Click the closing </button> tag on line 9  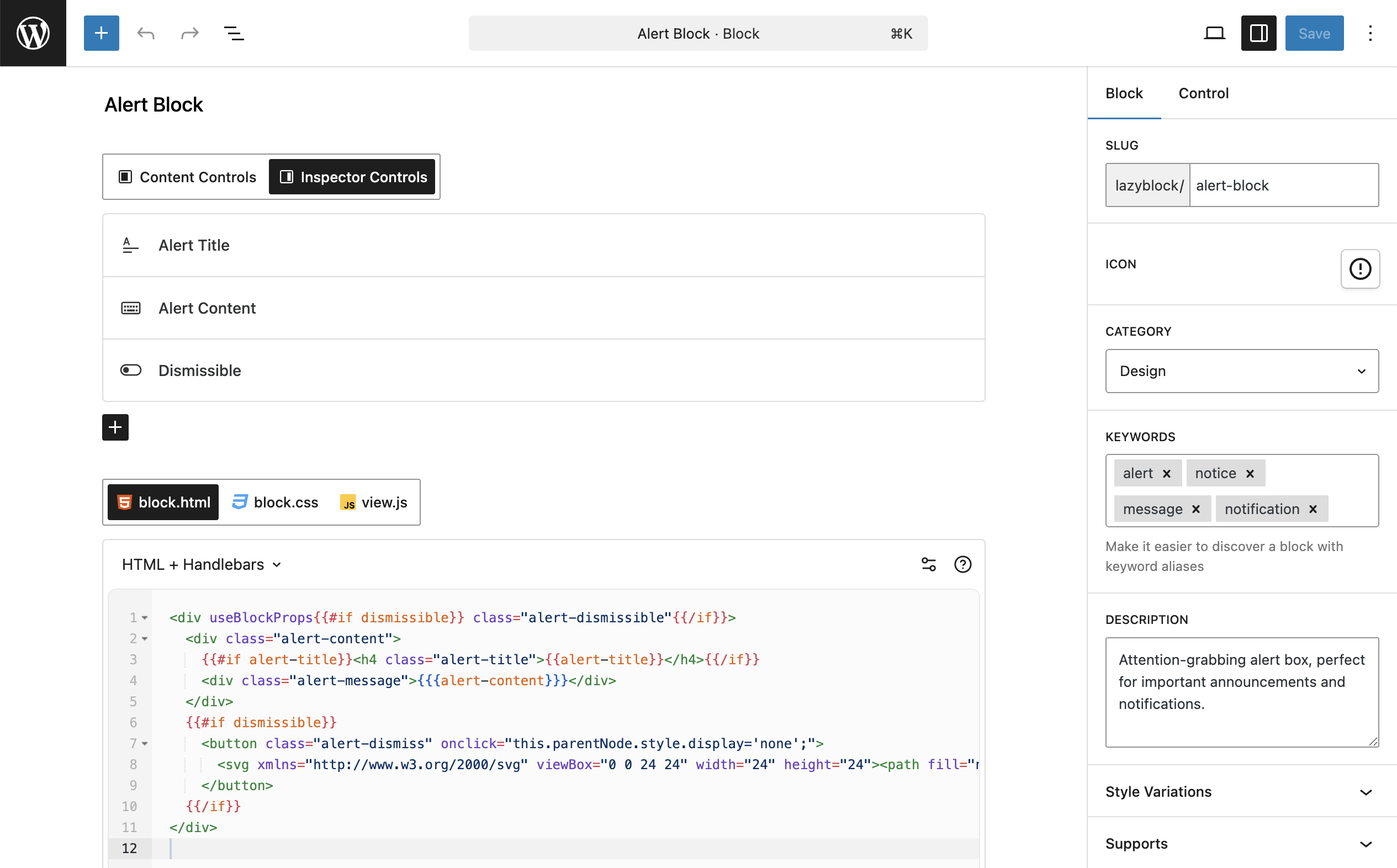[x=237, y=785]
